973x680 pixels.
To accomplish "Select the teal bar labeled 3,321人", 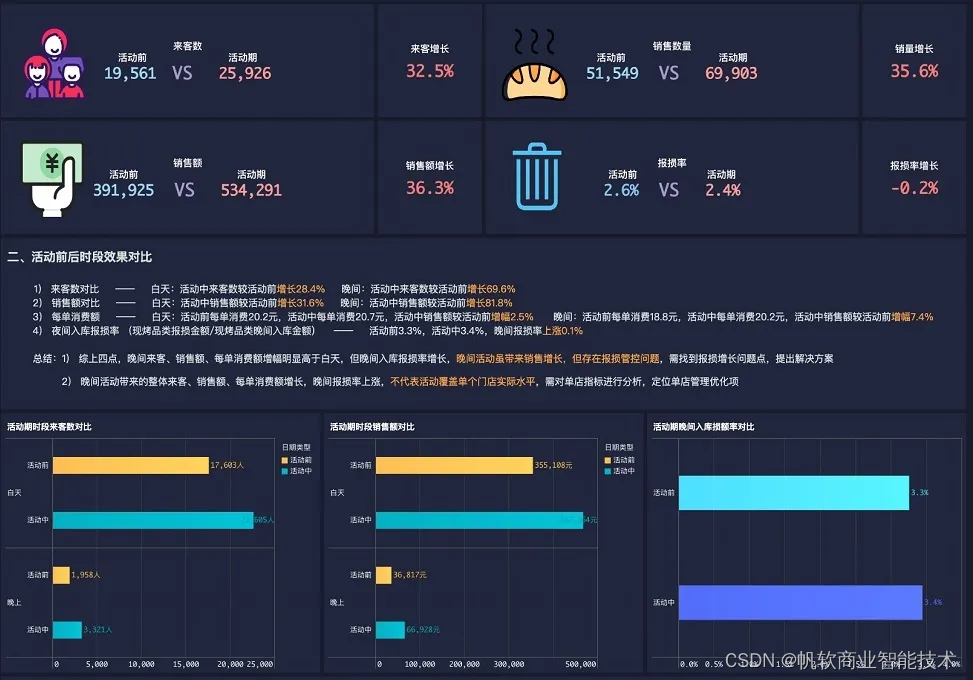I will 67,630.
